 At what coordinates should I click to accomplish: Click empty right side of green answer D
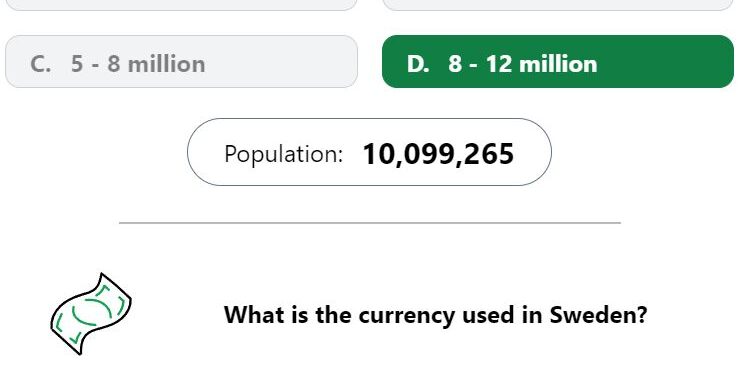[668, 62]
